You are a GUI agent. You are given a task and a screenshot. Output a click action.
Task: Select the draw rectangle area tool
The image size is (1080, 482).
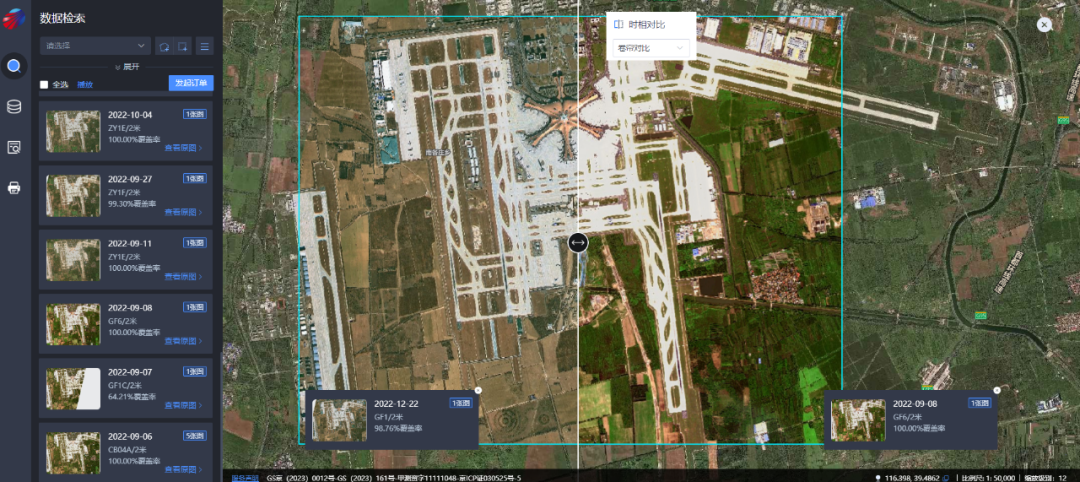point(183,46)
